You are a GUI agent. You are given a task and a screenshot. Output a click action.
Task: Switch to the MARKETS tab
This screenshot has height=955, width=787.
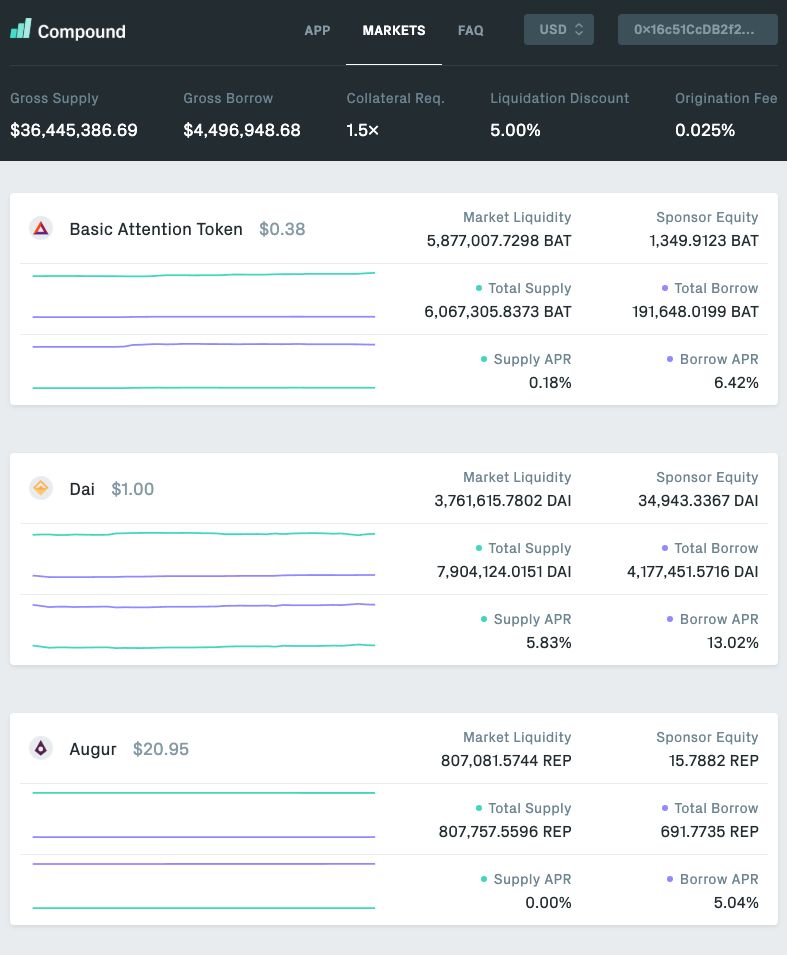(394, 30)
